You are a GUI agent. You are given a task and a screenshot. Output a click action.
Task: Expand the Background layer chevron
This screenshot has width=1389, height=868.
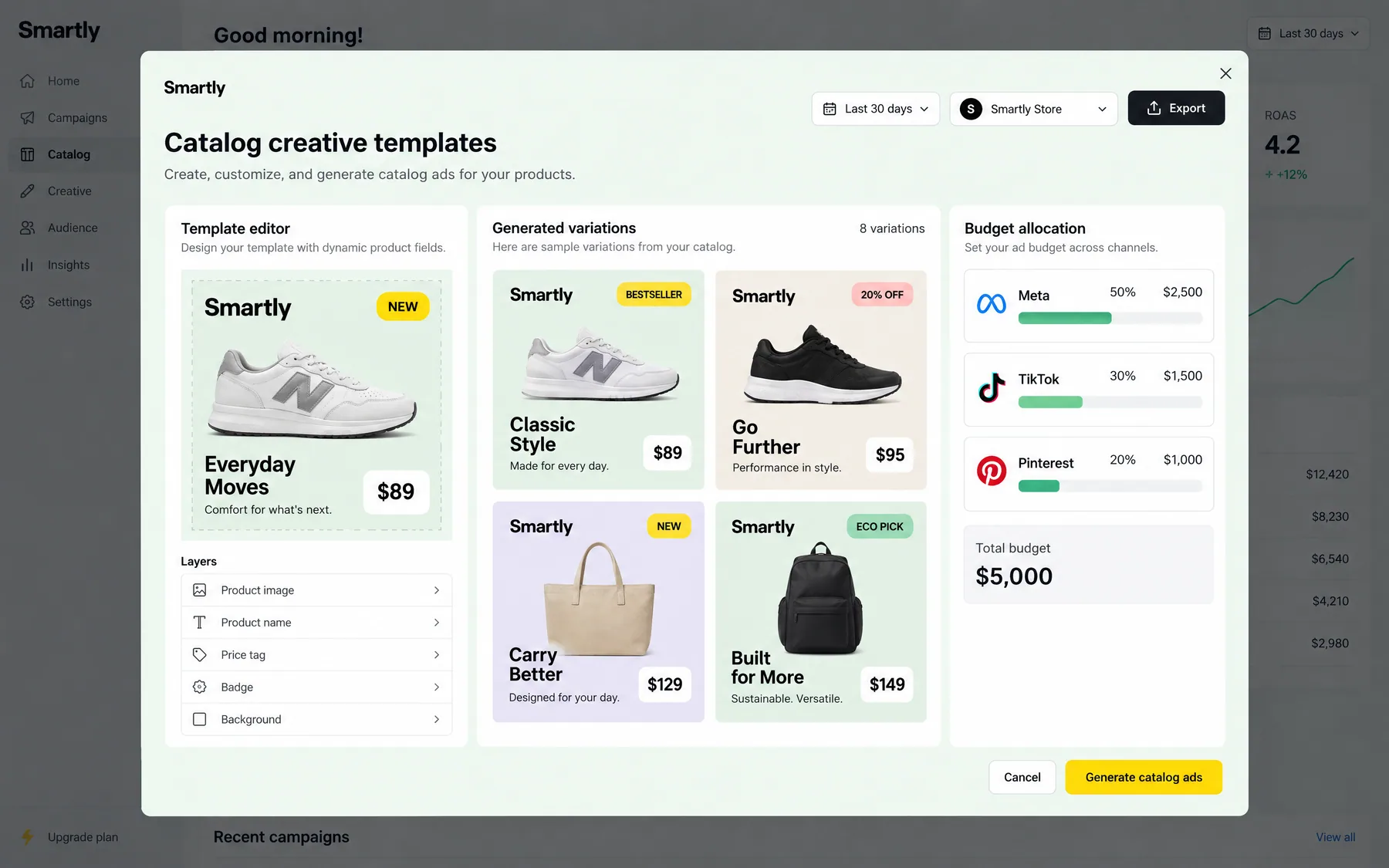(437, 719)
